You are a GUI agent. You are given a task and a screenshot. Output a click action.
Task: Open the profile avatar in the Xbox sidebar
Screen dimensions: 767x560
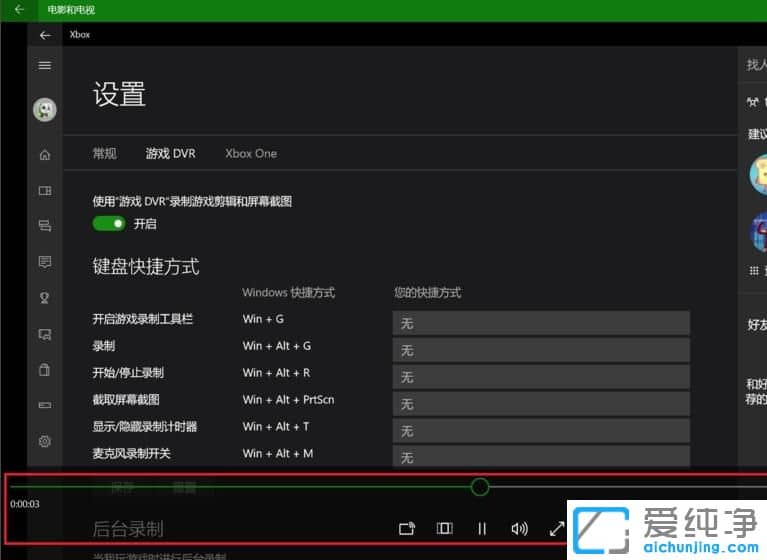click(45, 110)
